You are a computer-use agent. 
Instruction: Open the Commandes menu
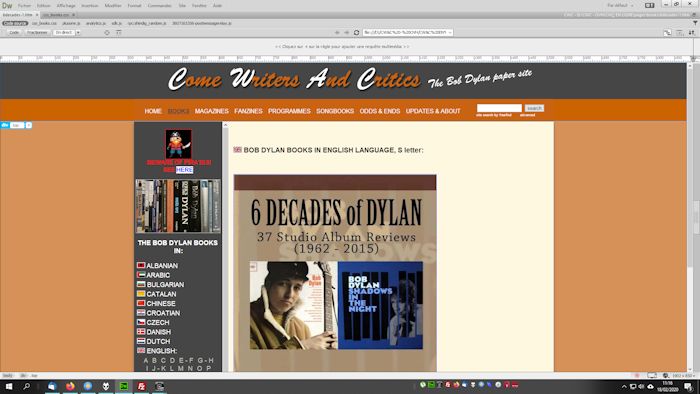tap(159, 6)
